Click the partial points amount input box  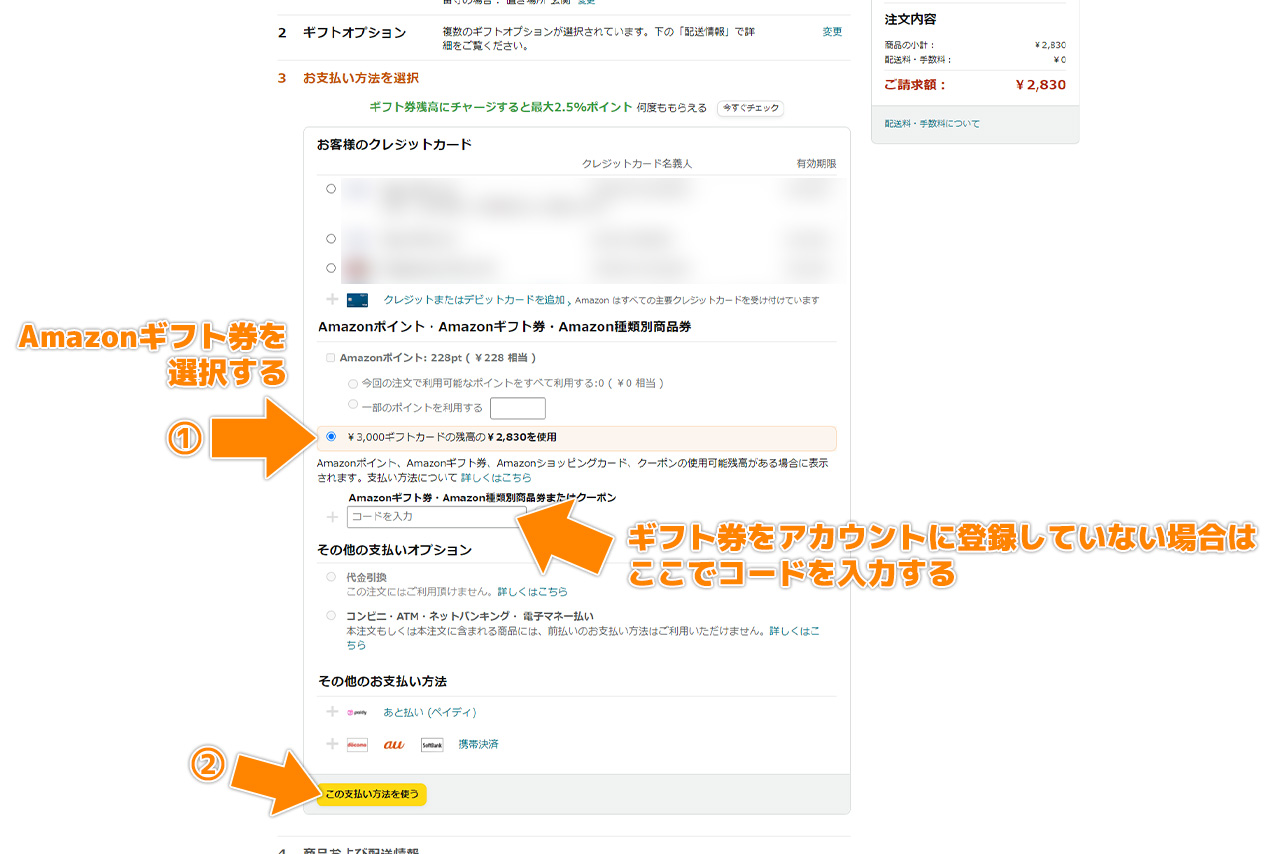coord(518,408)
